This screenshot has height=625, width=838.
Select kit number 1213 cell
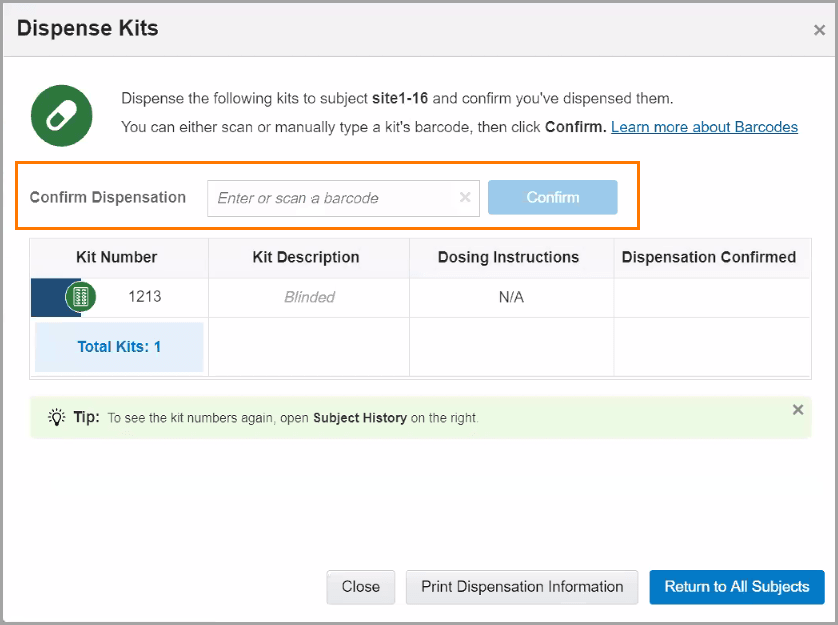145,297
